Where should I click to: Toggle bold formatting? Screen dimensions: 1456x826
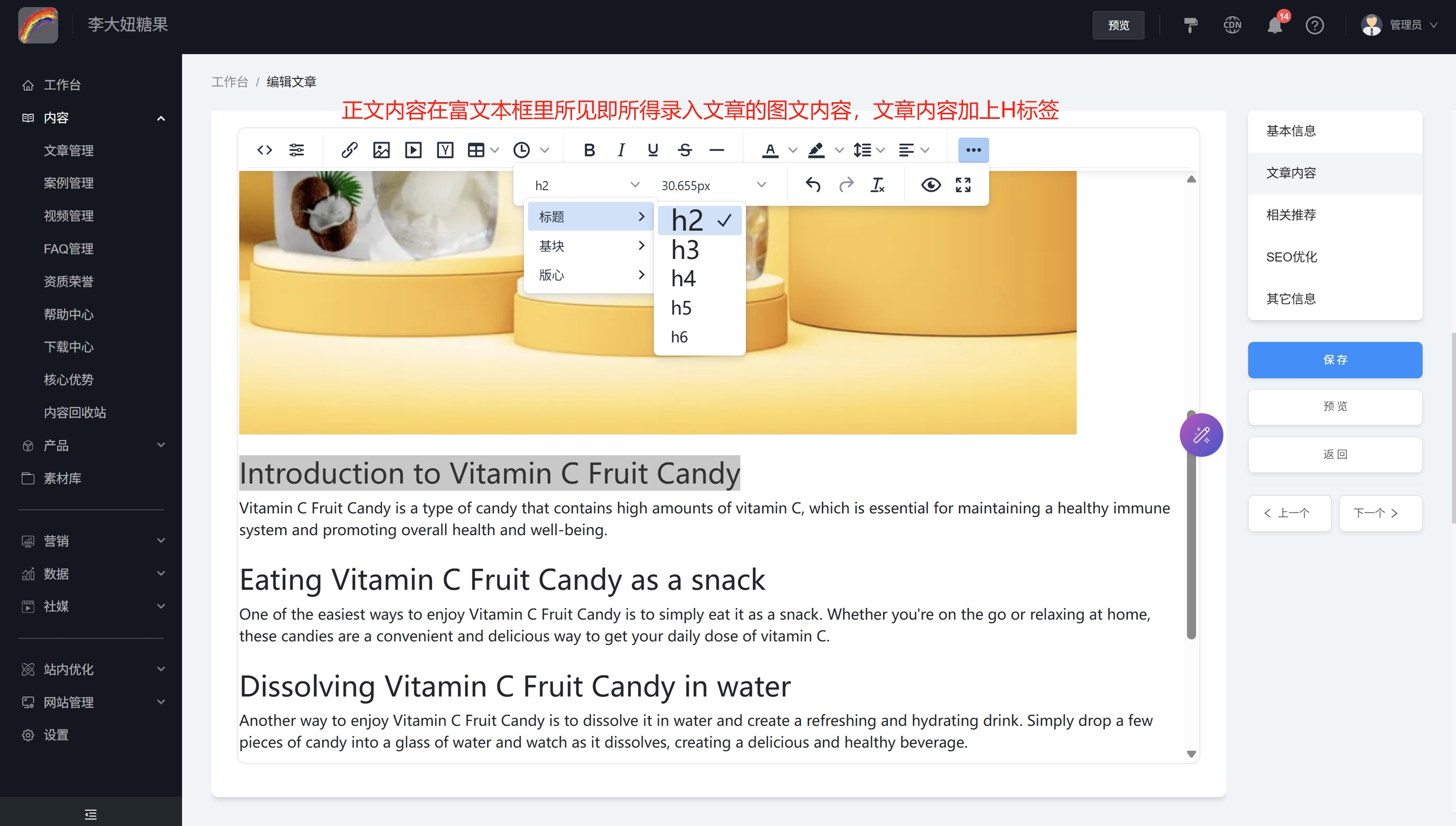tap(589, 150)
